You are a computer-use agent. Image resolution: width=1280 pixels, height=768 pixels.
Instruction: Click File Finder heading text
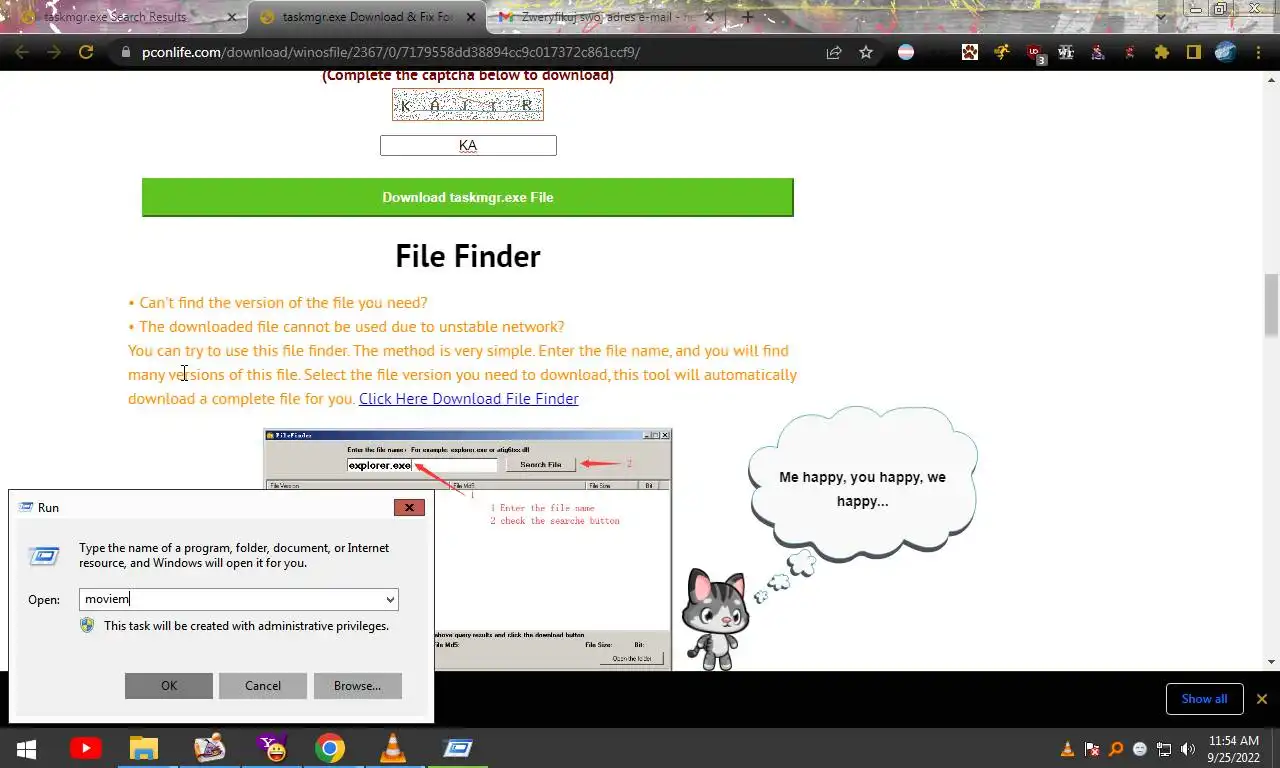tap(468, 256)
